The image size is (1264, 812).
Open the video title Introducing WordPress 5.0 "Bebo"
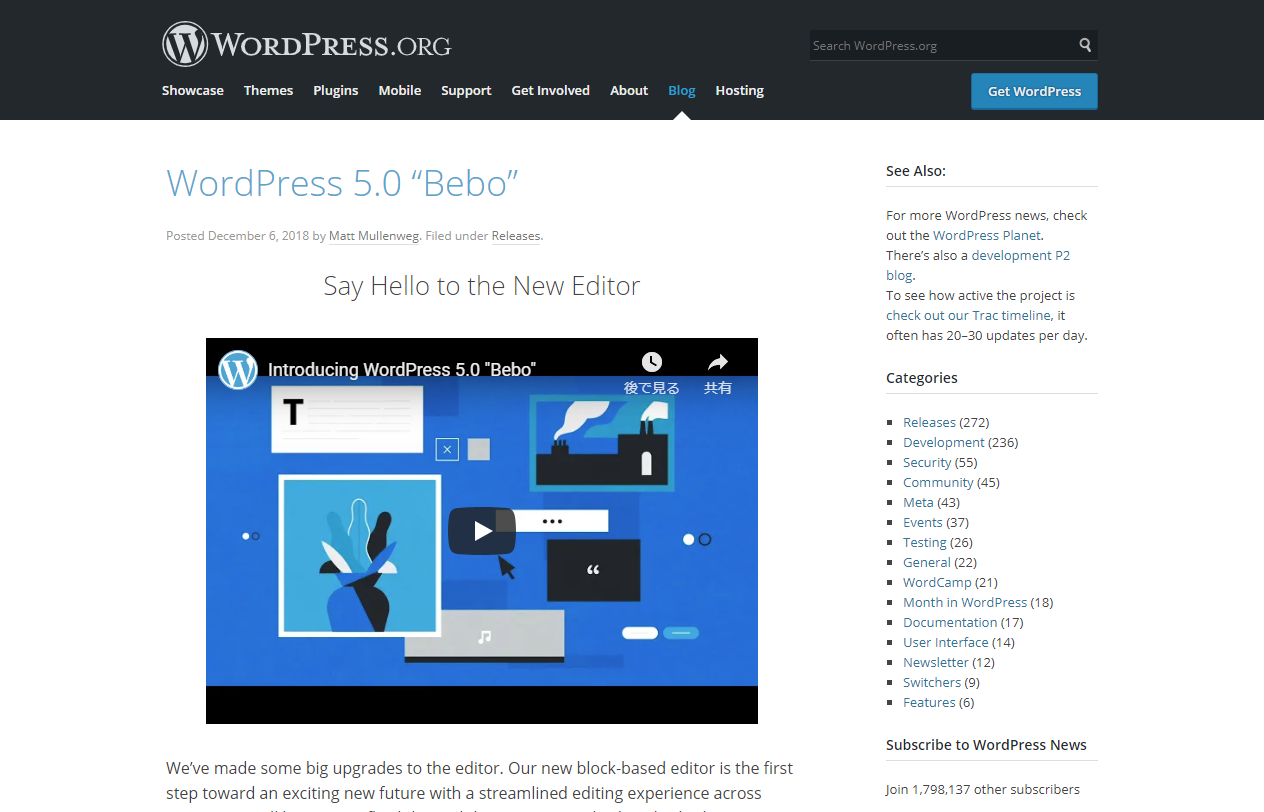[401, 369]
